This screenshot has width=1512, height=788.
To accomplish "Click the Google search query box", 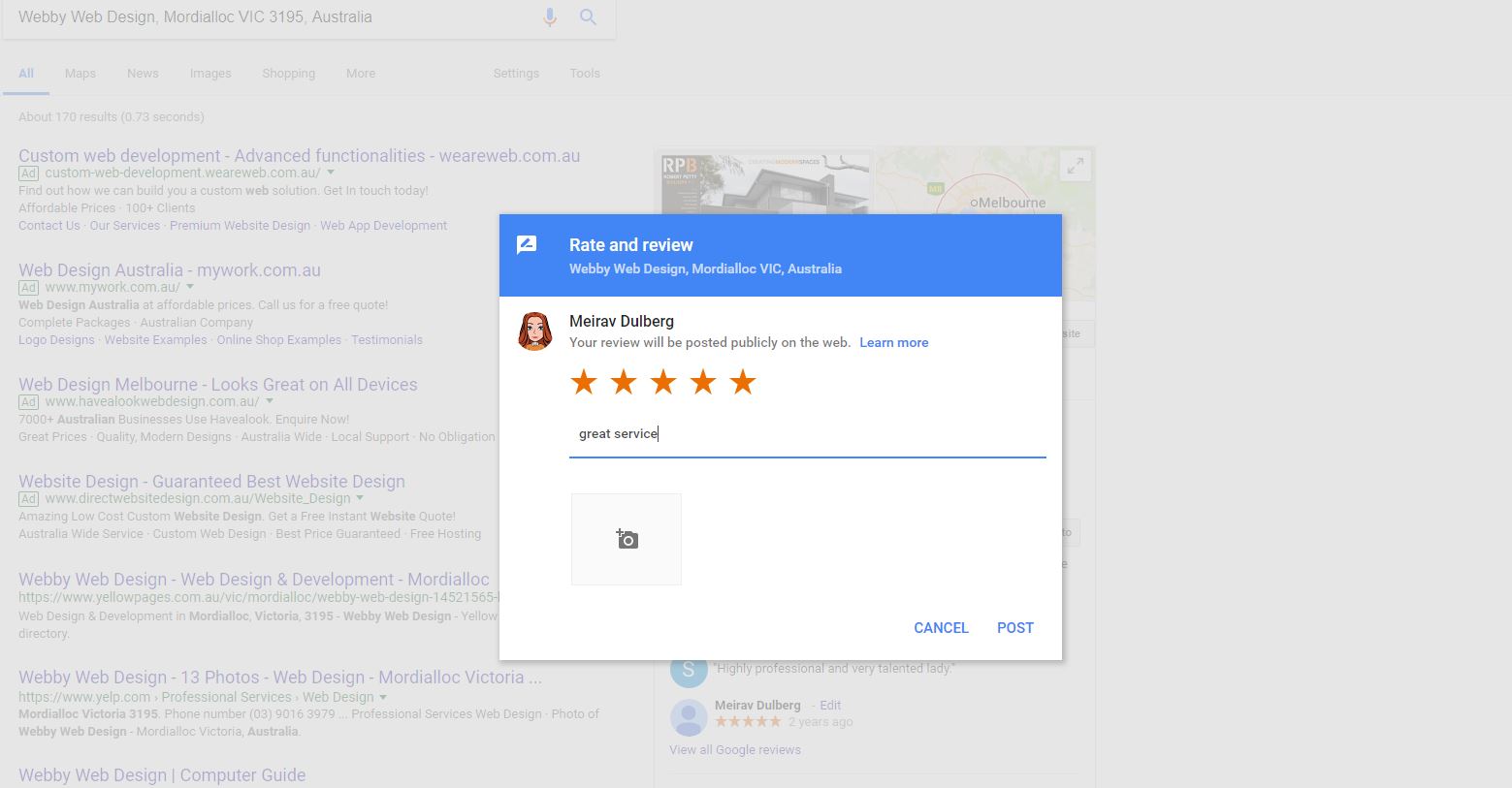I will coord(272,17).
